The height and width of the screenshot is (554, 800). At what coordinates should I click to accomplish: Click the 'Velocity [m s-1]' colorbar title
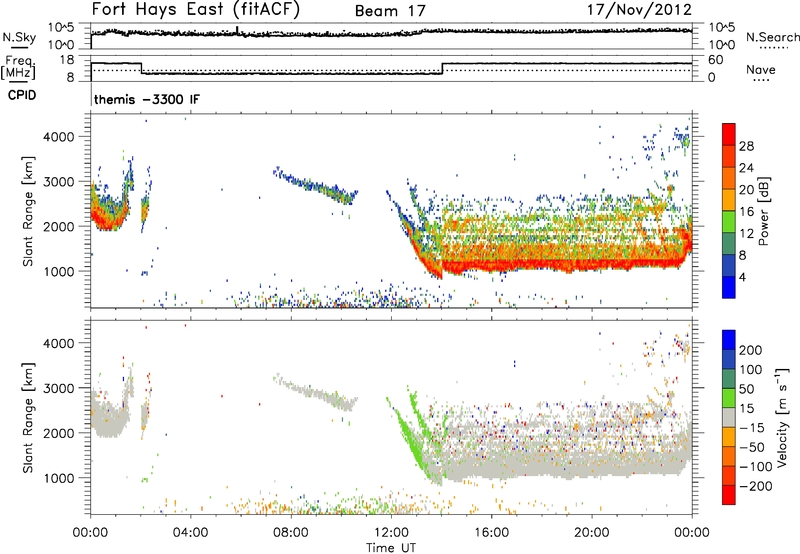[x=782, y=417]
